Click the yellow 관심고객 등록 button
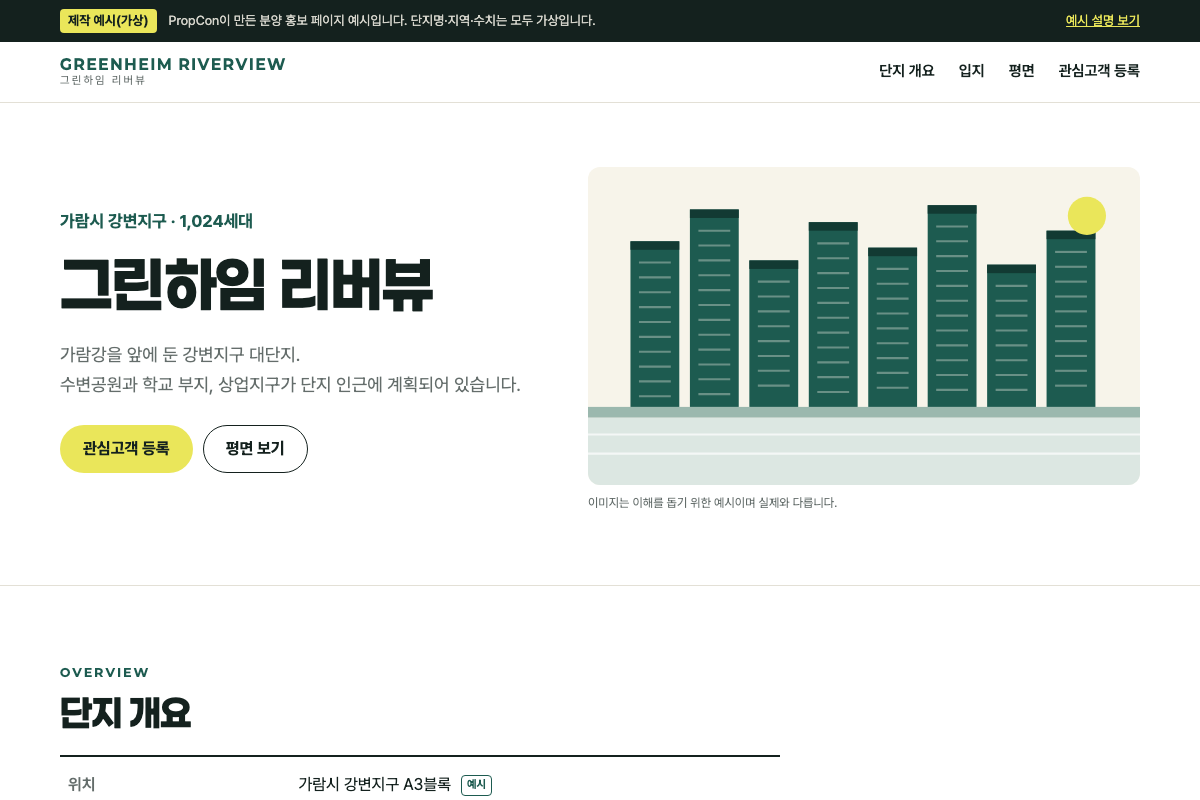The width and height of the screenshot is (1200, 800). 126,449
